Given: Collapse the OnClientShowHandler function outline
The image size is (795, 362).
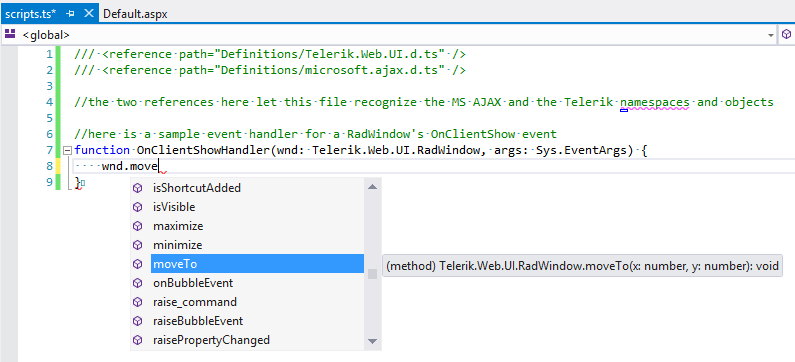Looking at the screenshot, I should pyautogui.click(x=67, y=151).
